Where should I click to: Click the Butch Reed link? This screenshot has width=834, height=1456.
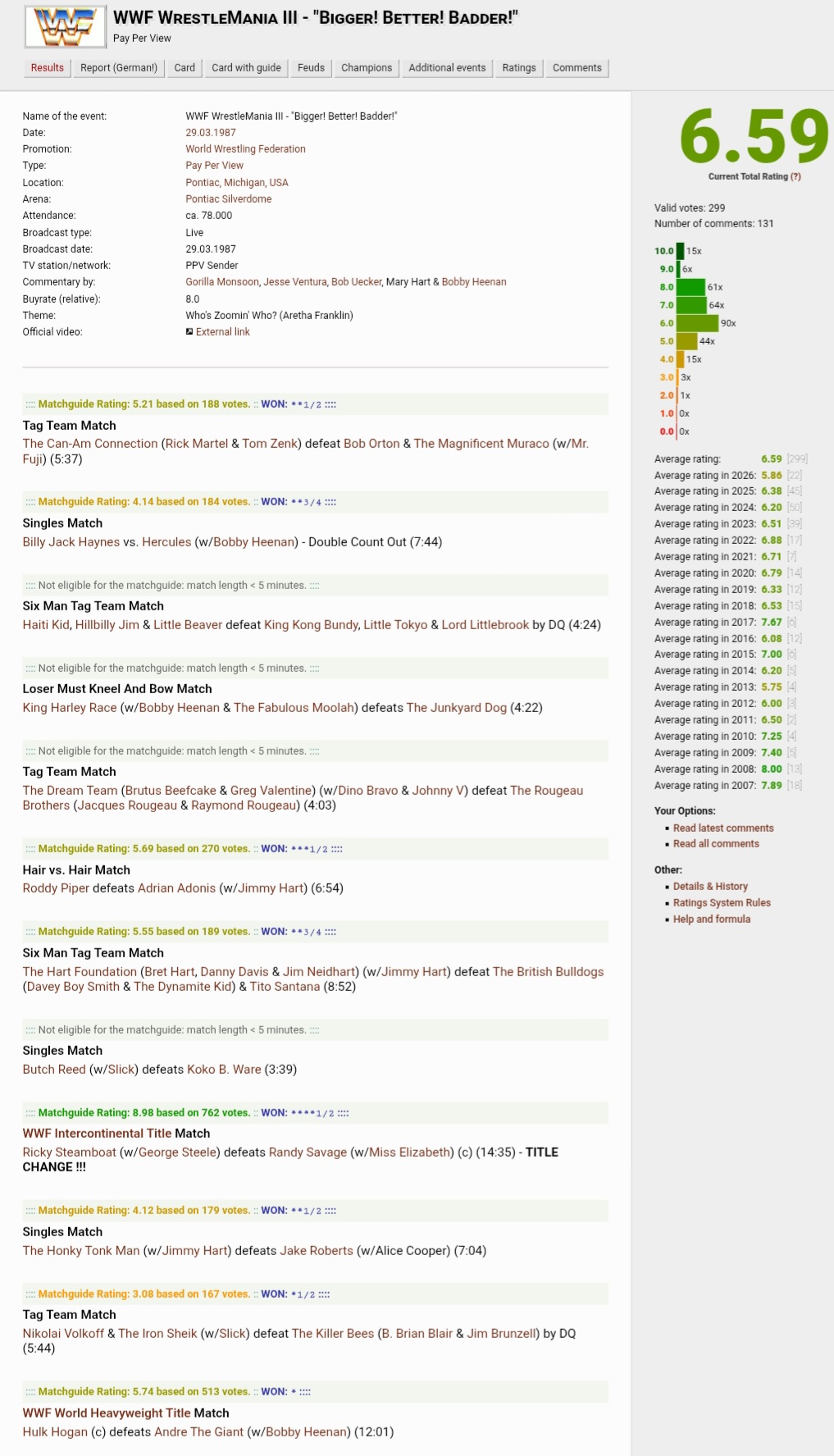click(54, 1070)
